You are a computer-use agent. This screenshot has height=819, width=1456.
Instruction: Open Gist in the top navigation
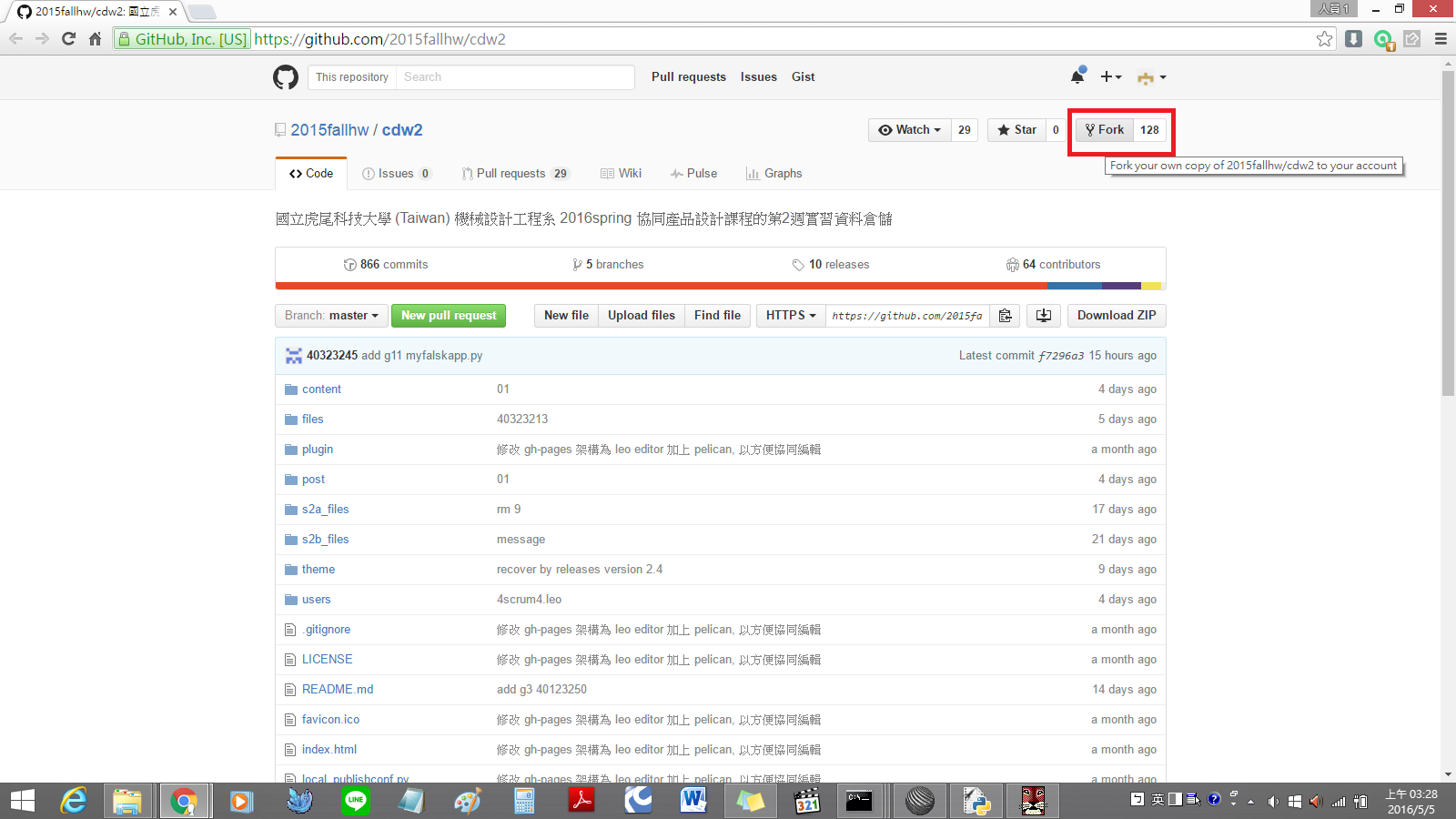804,77
